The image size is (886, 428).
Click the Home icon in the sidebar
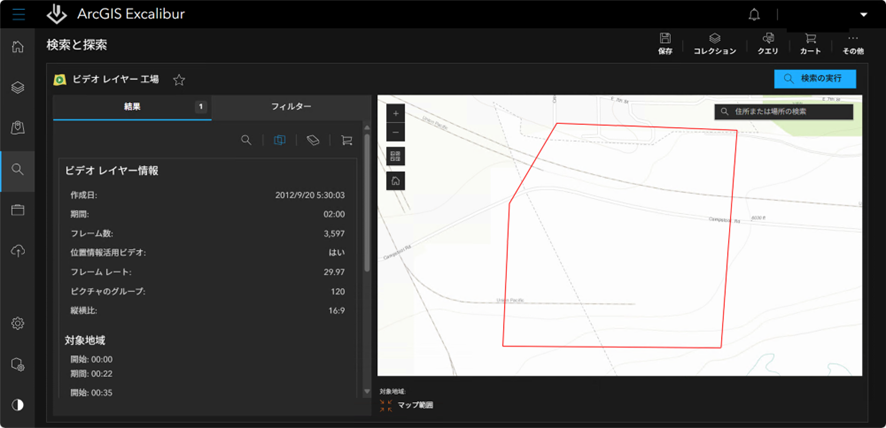pos(17,47)
